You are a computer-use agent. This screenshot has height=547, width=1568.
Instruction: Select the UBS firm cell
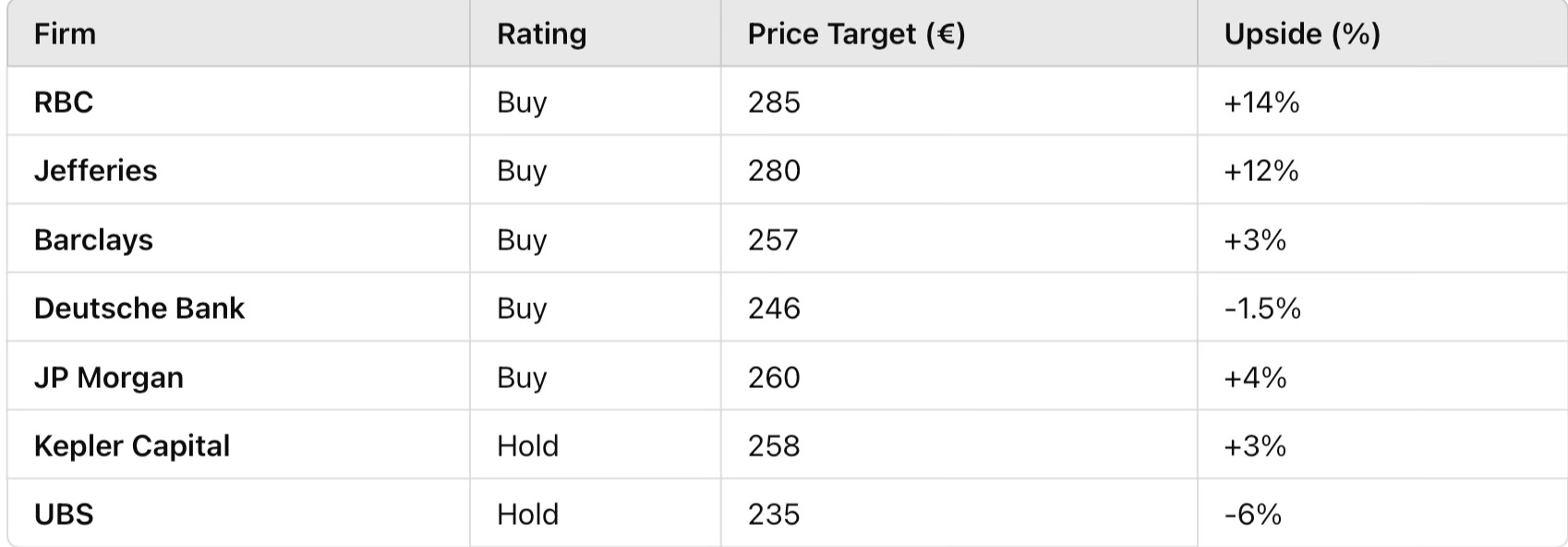coord(64,515)
